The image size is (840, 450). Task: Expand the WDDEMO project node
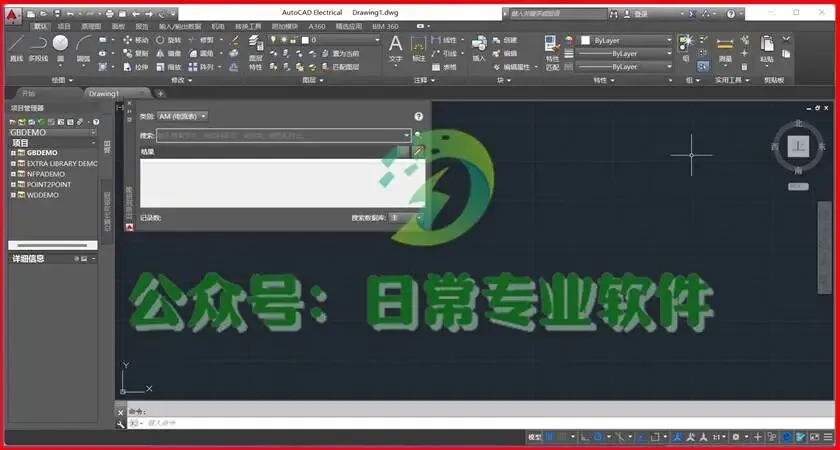13,195
